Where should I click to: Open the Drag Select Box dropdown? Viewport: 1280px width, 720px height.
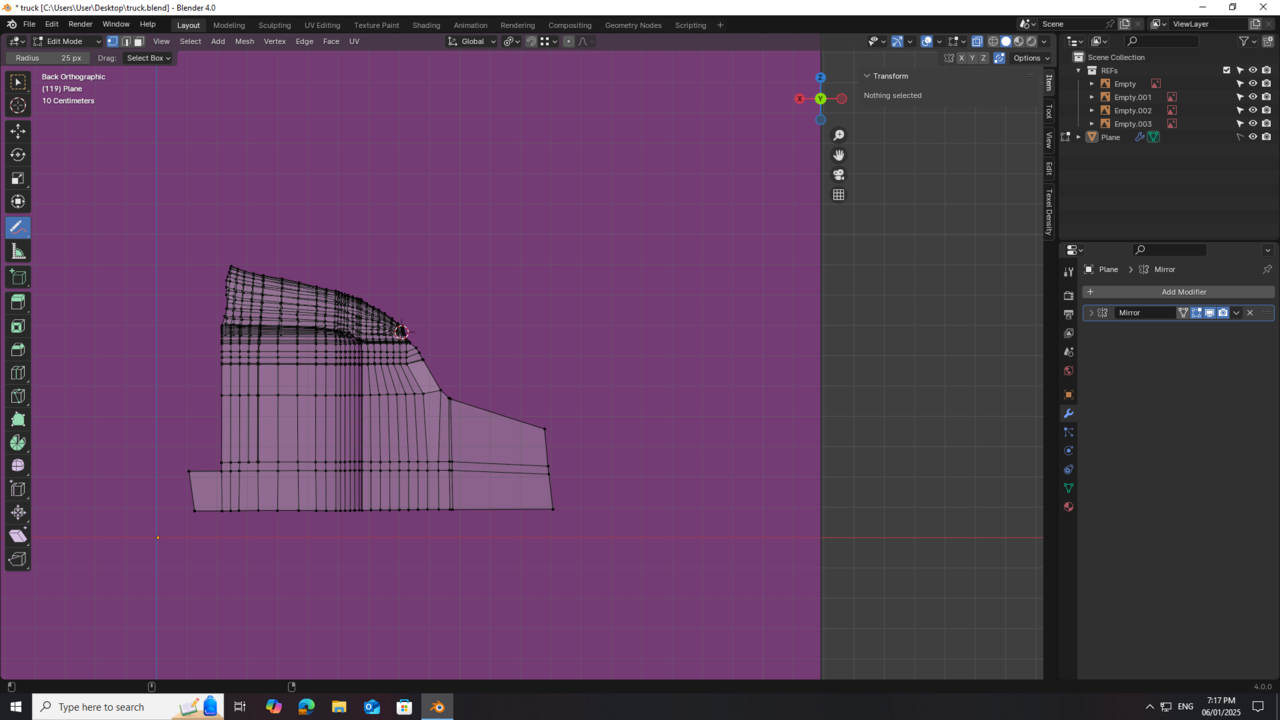[147, 58]
